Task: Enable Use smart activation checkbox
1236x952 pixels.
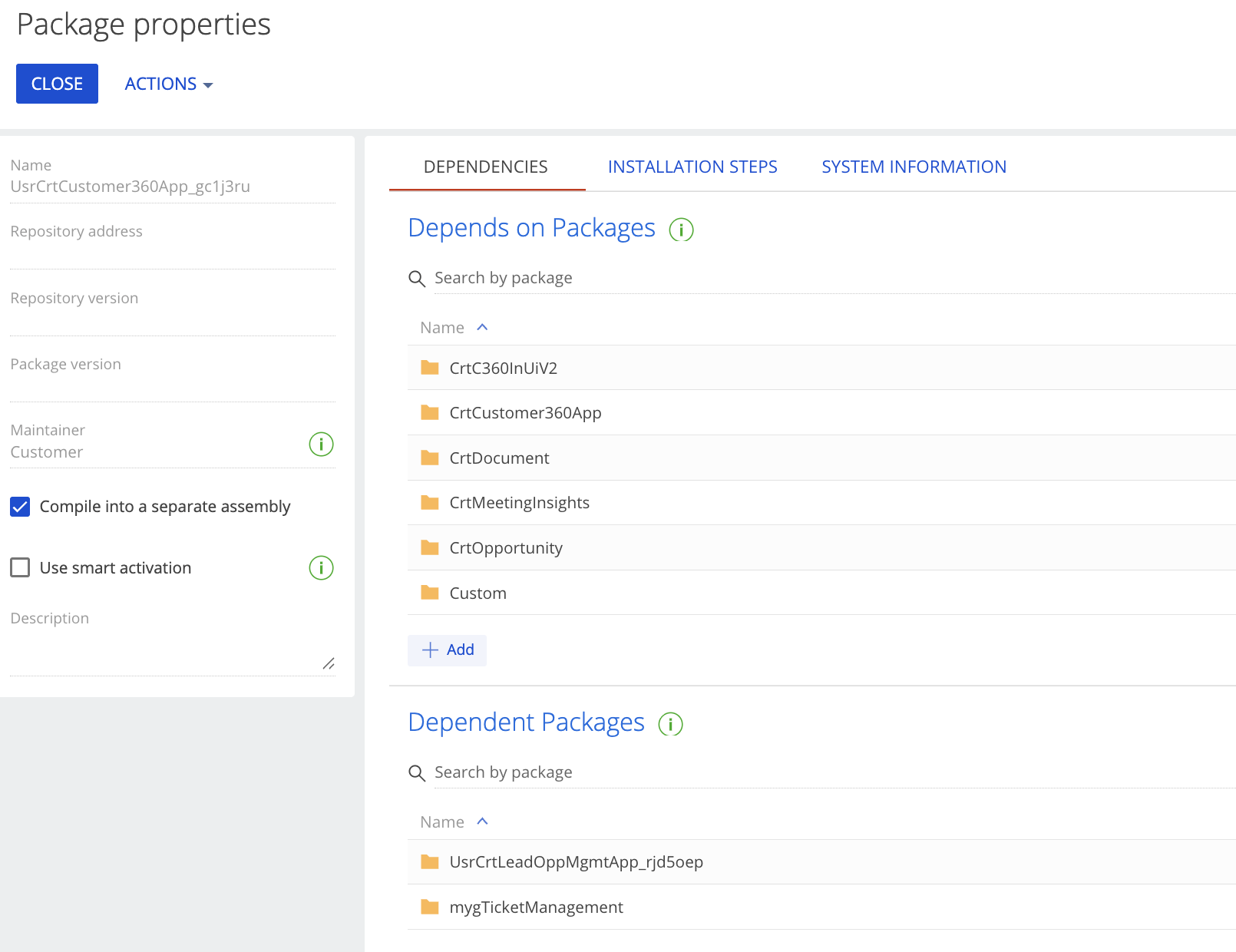Action: [20, 568]
